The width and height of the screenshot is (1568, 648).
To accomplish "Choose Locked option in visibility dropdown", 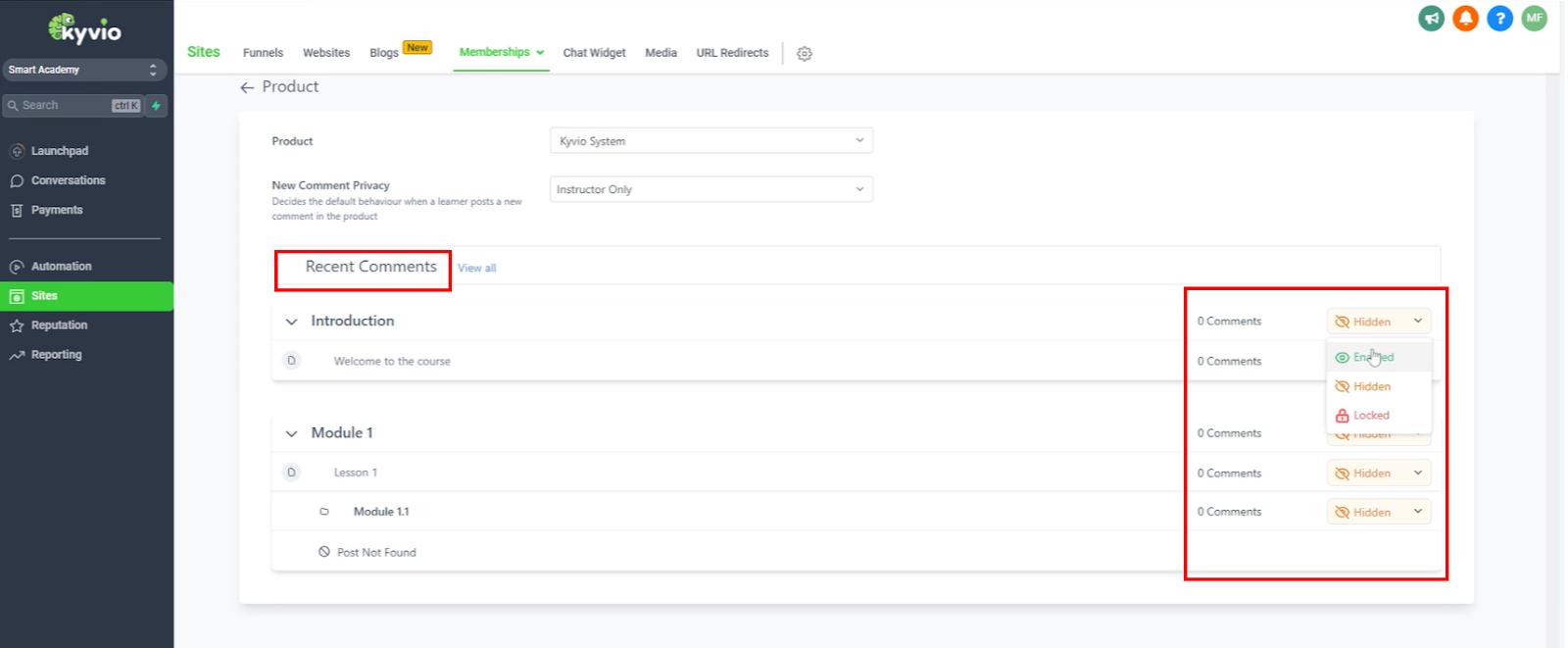I will [1370, 416].
